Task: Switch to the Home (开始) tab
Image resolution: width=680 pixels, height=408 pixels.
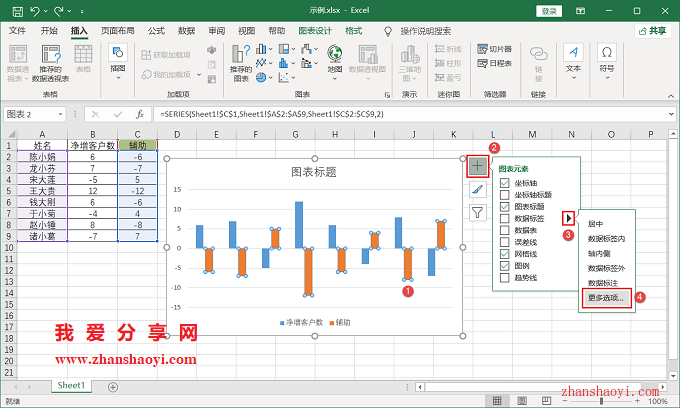Action: [49, 31]
